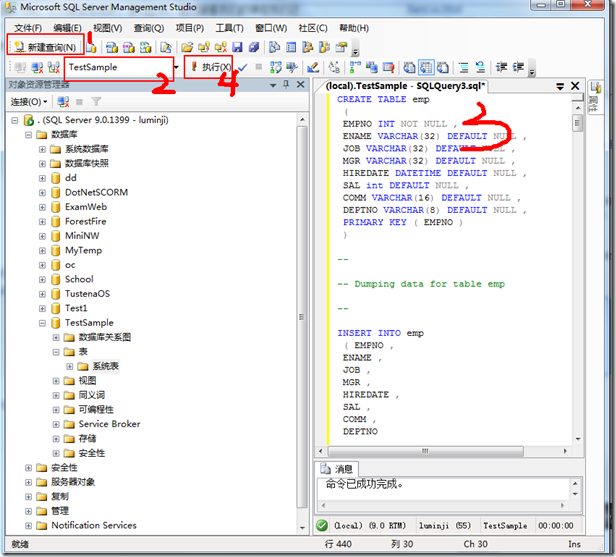Viewport: 616px width, 557px height.
Task: Click Specify Values for Template Parameters icon
Action: tap(334, 68)
